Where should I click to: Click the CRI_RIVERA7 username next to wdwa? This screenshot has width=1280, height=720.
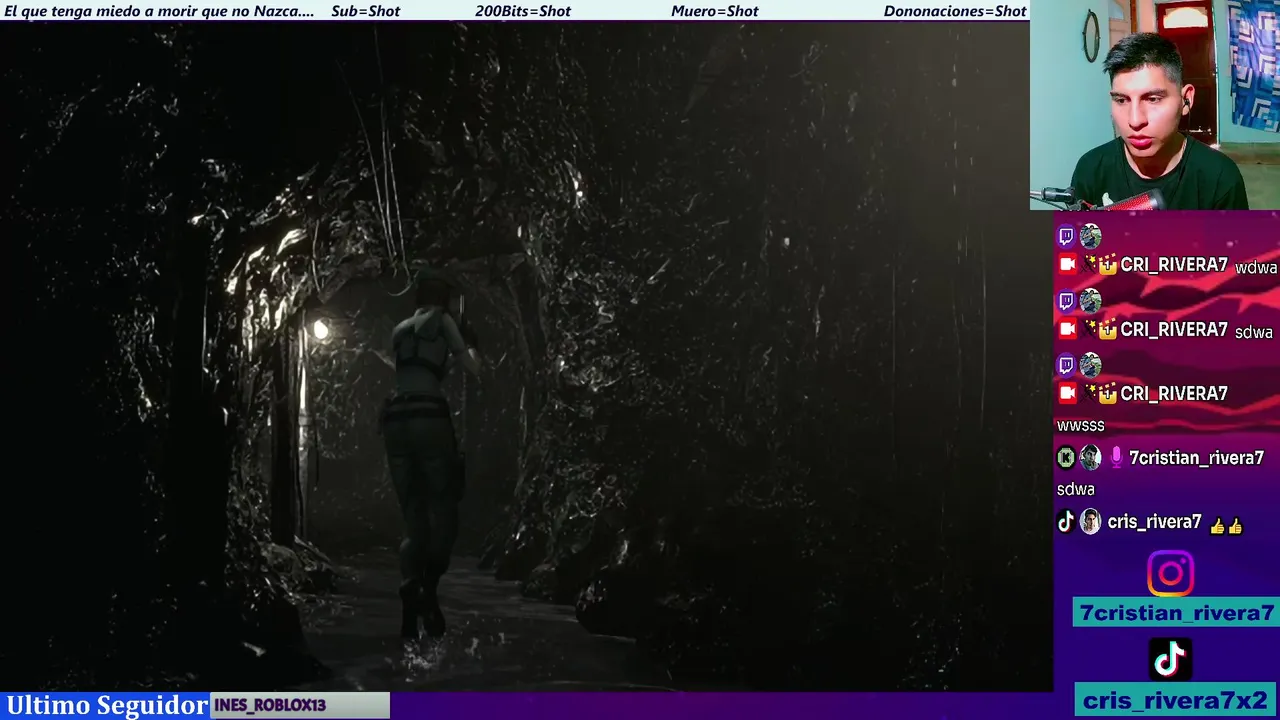tap(1174, 266)
